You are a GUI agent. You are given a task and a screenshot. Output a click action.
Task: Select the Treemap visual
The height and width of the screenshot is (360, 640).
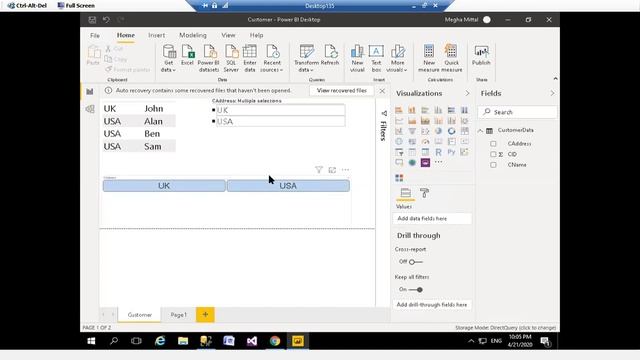point(464,131)
